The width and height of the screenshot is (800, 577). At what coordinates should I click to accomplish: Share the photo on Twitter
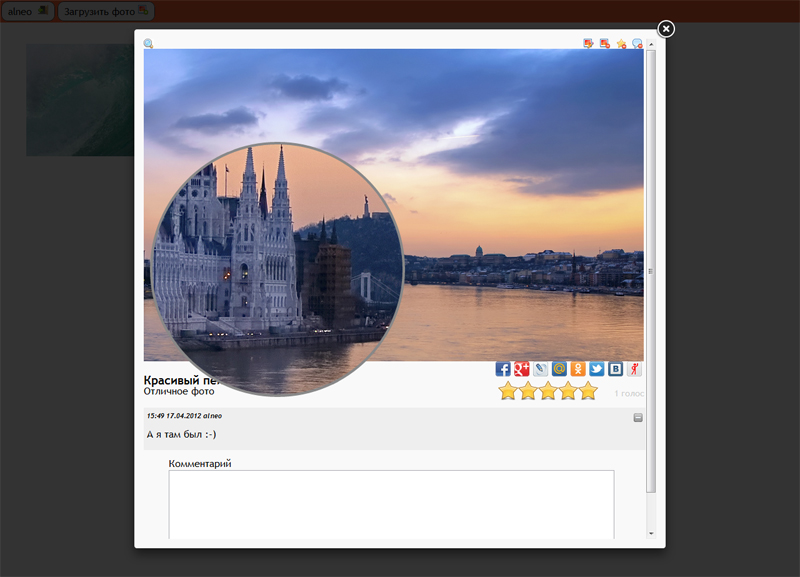click(x=596, y=369)
